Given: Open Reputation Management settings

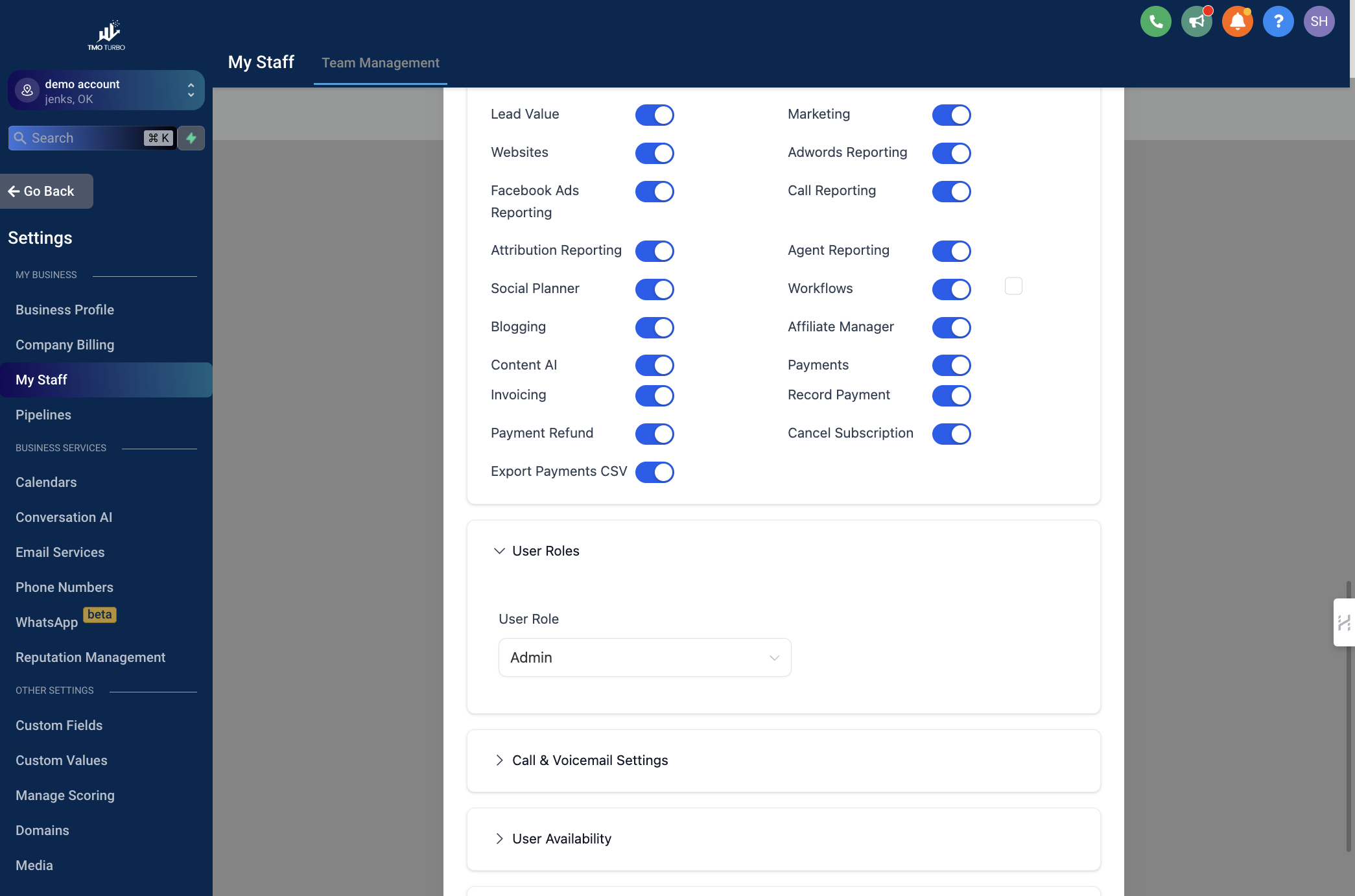Looking at the screenshot, I should (x=90, y=657).
